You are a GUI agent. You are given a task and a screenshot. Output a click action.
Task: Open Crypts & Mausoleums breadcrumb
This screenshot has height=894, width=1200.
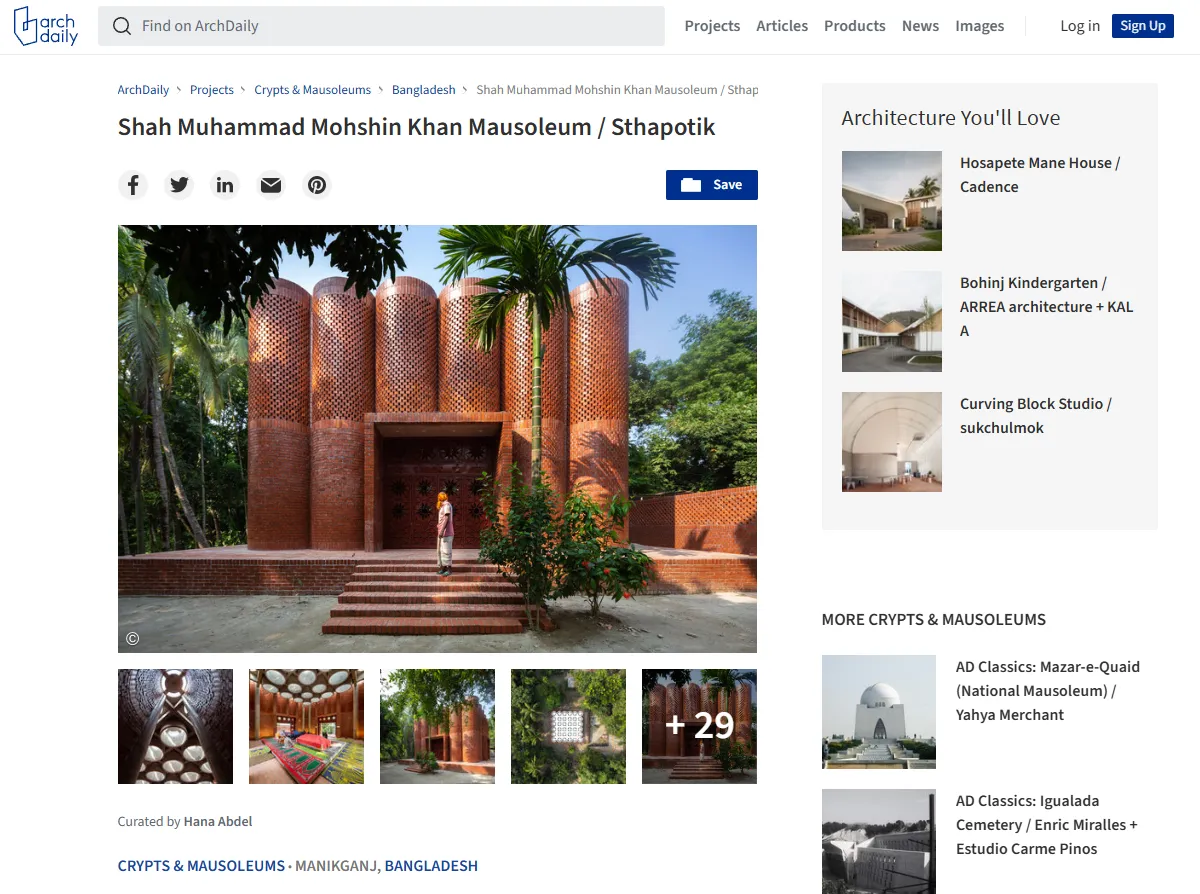pos(313,90)
